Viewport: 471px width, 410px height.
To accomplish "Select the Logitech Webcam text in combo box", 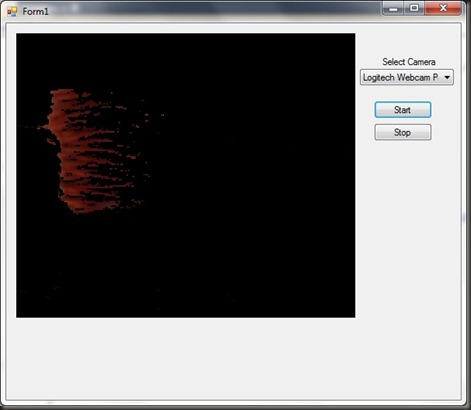I will 400,77.
